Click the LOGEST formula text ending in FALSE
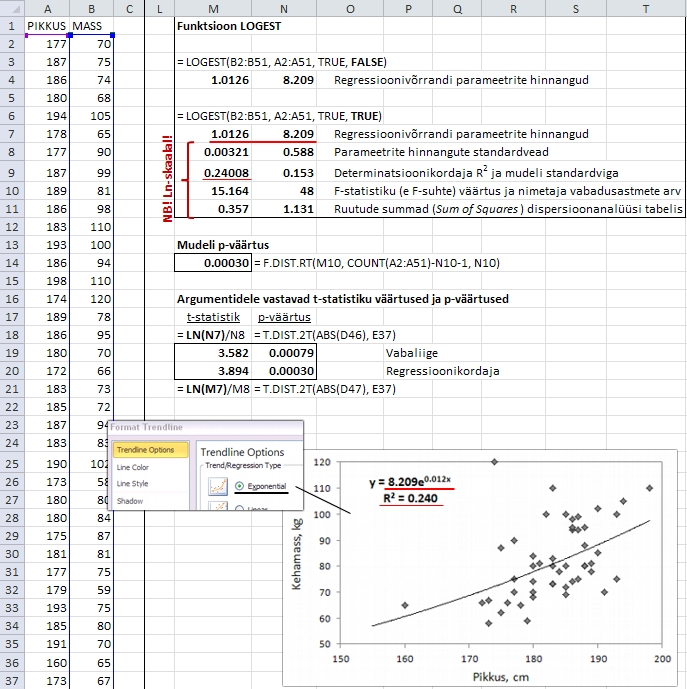Screen dimensions: 687x689 [x=282, y=62]
